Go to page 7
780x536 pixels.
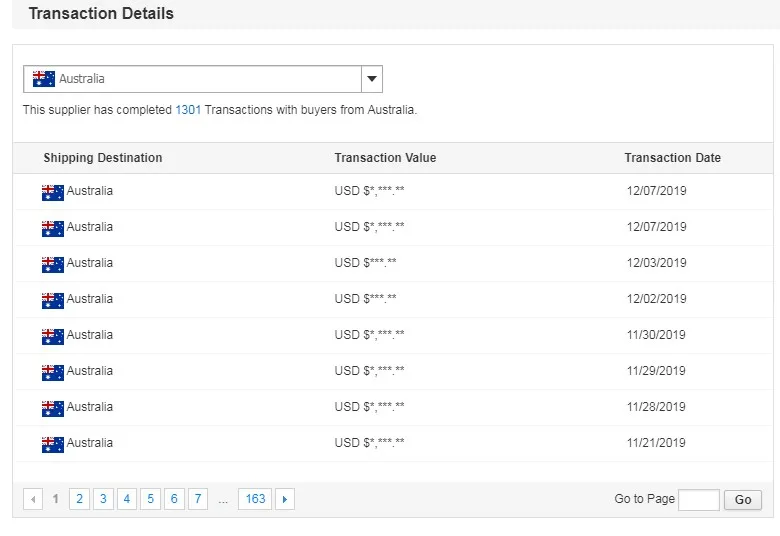pos(198,499)
